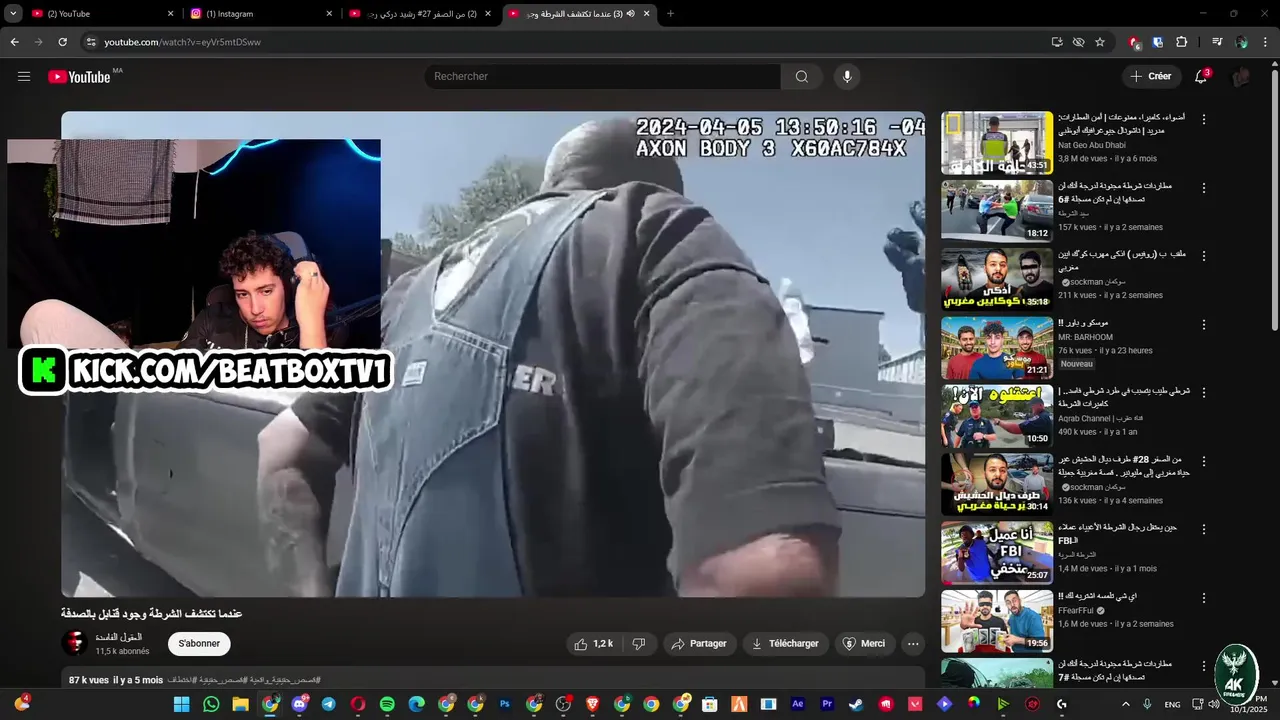
Task: Subscribe with the S'abonner button
Action: [199, 644]
